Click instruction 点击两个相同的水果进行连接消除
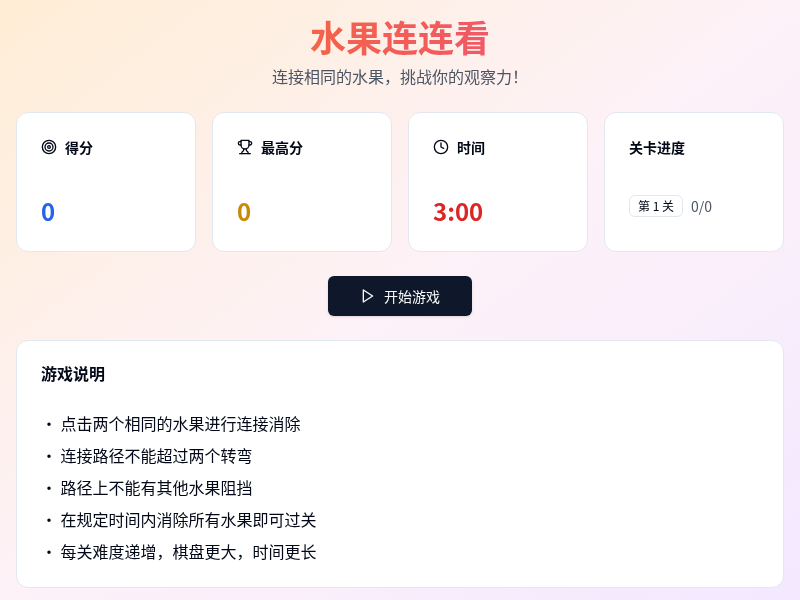The image size is (800, 600). pyautogui.click(x=181, y=424)
